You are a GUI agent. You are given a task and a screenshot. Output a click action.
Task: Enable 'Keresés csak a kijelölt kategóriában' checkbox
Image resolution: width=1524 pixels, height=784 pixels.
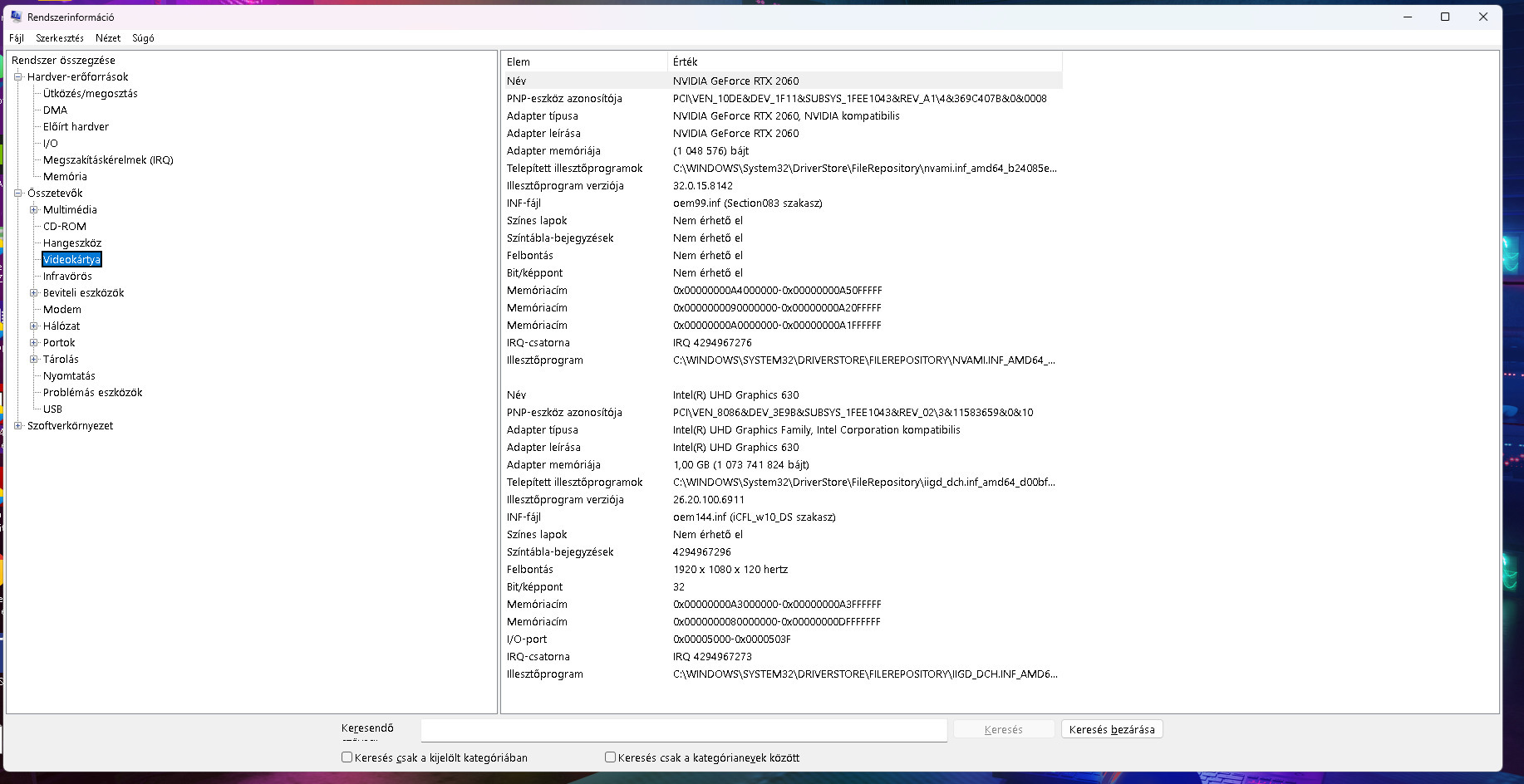[x=347, y=757]
